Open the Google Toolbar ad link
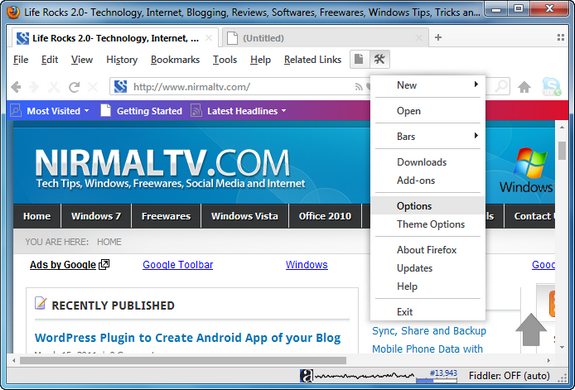This screenshot has width=575, height=390. [x=178, y=265]
